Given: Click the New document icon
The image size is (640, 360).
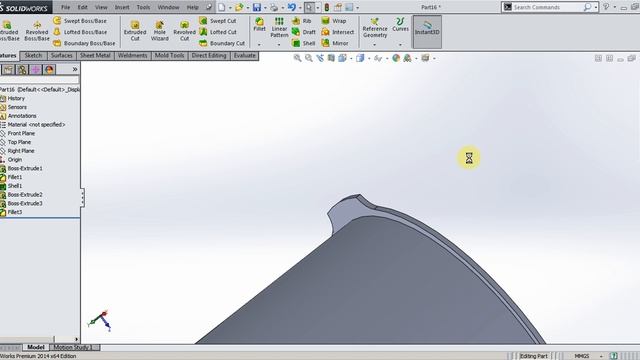Looking at the screenshot, I should point(222,7).
